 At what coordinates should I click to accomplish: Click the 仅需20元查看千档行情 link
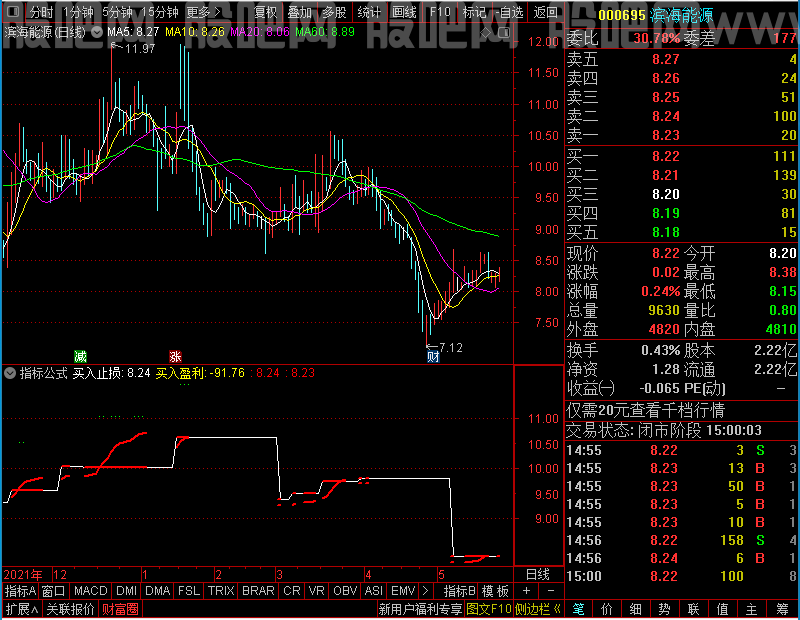(x=645, y=410)
